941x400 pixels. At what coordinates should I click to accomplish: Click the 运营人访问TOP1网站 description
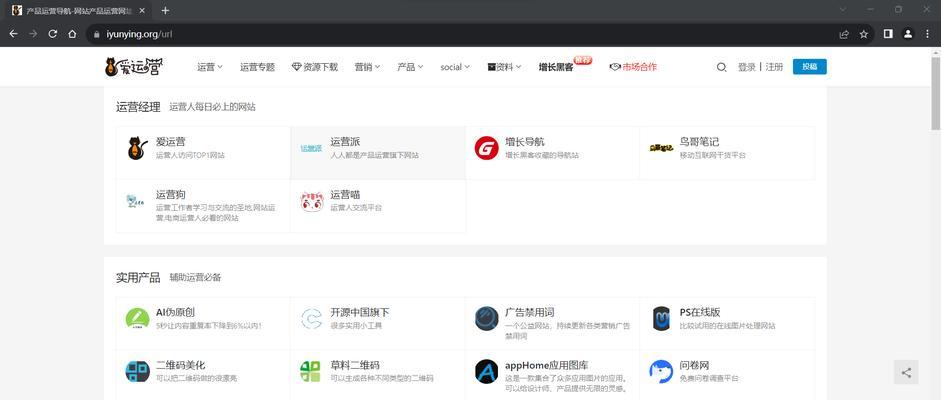(x=190, y=155)
